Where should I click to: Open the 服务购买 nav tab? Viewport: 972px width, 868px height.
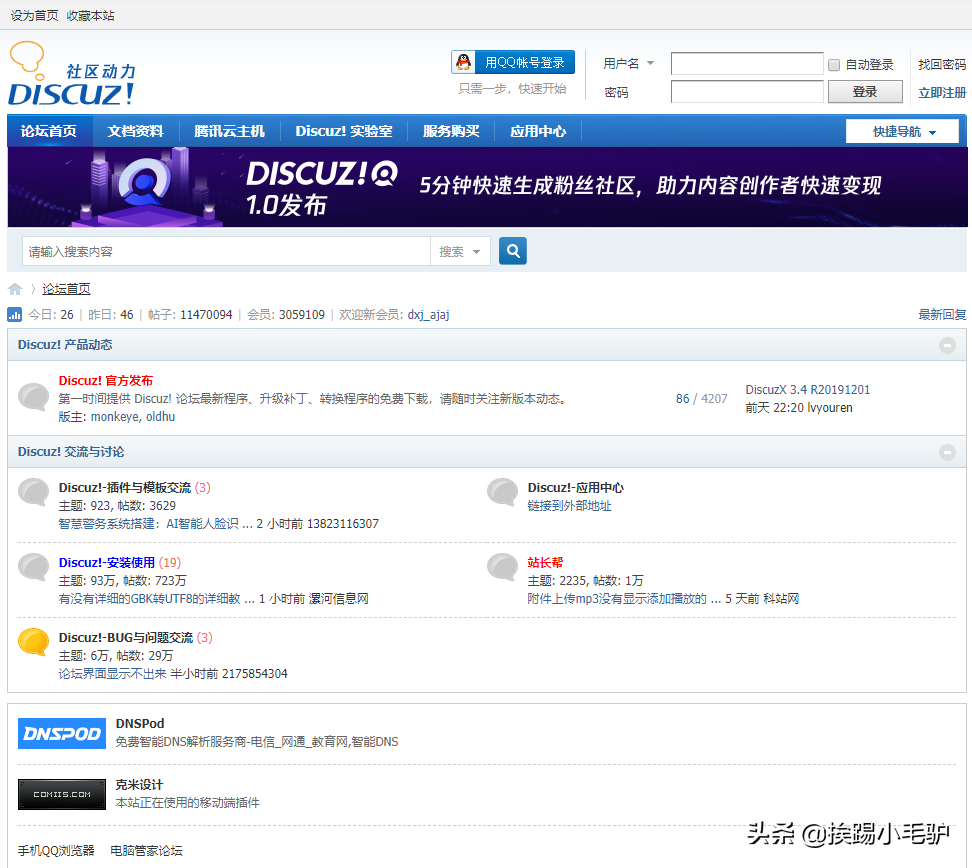coord(451,131)
